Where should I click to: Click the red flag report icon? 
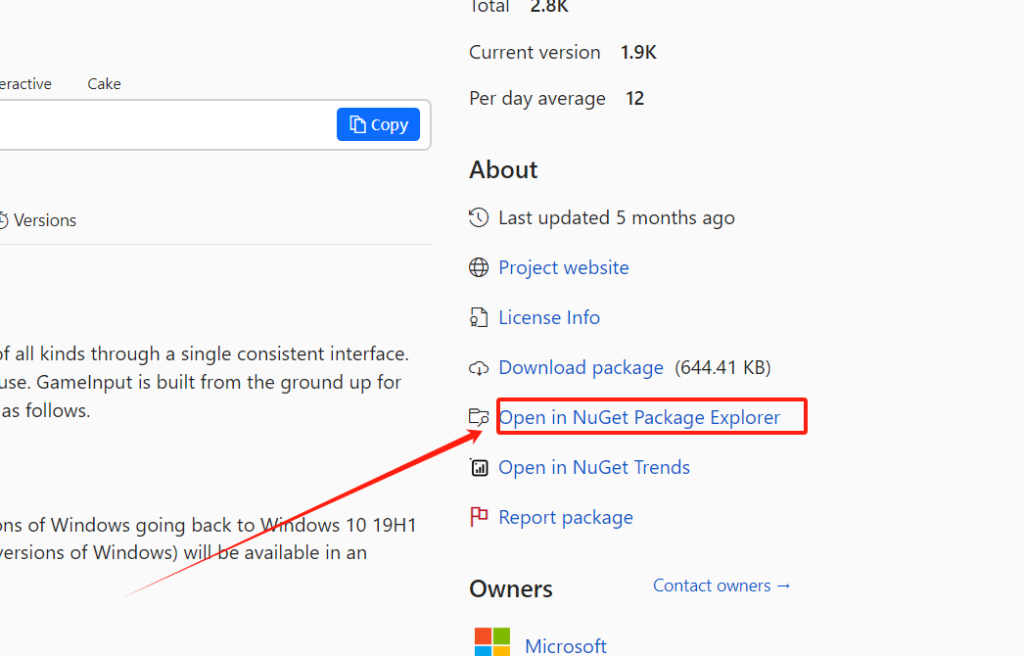point(479,517)
